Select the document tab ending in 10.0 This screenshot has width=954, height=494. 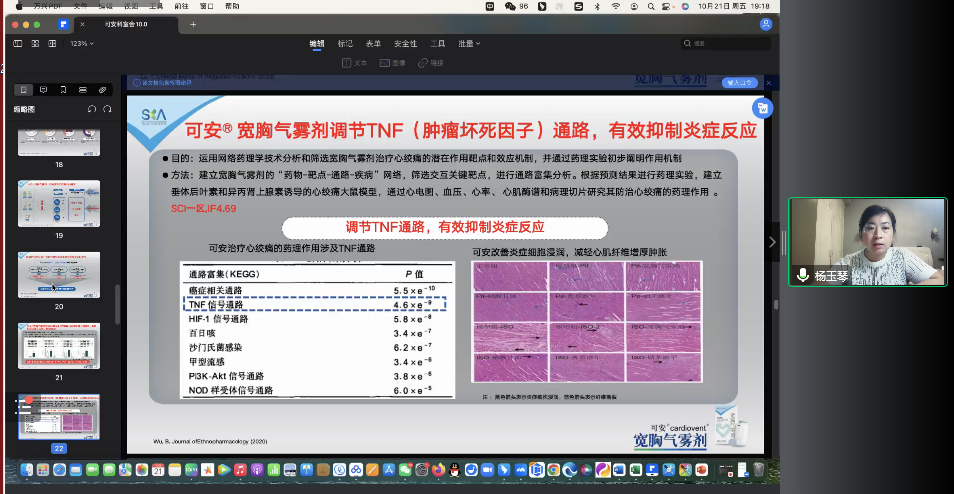pyautogui.click(x=126, y=24)
